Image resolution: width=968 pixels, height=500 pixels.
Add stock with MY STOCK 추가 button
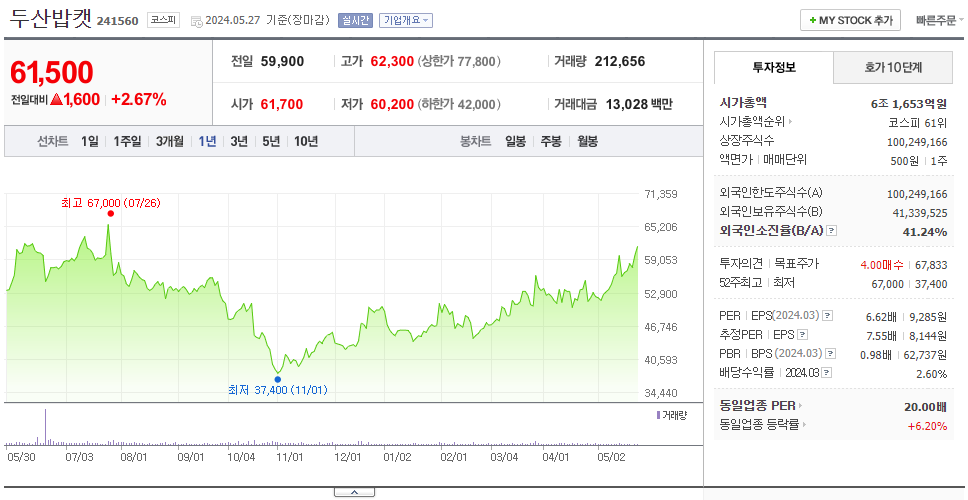pos(851,20)
